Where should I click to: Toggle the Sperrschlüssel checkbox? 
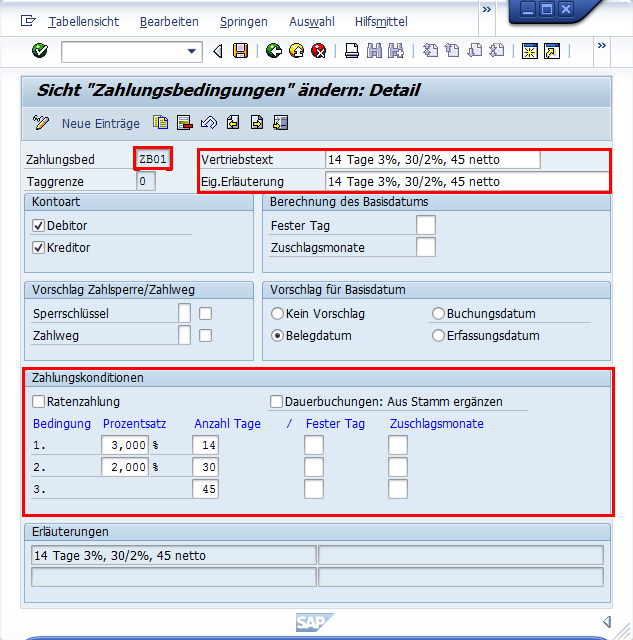[x=205, y=313]
